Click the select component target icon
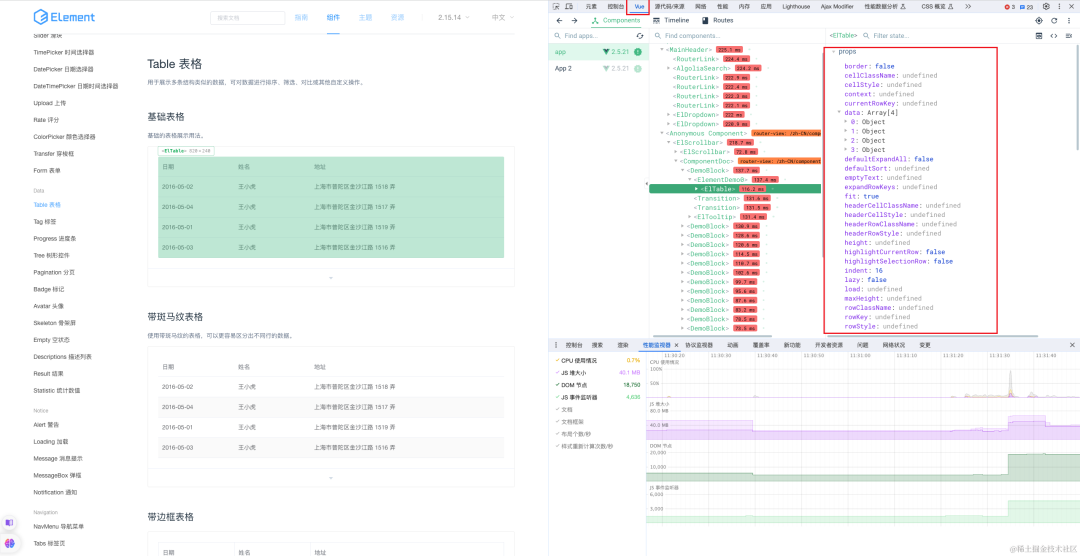The height and width of the screenshot is (556, 1080). coord(1038,20)
